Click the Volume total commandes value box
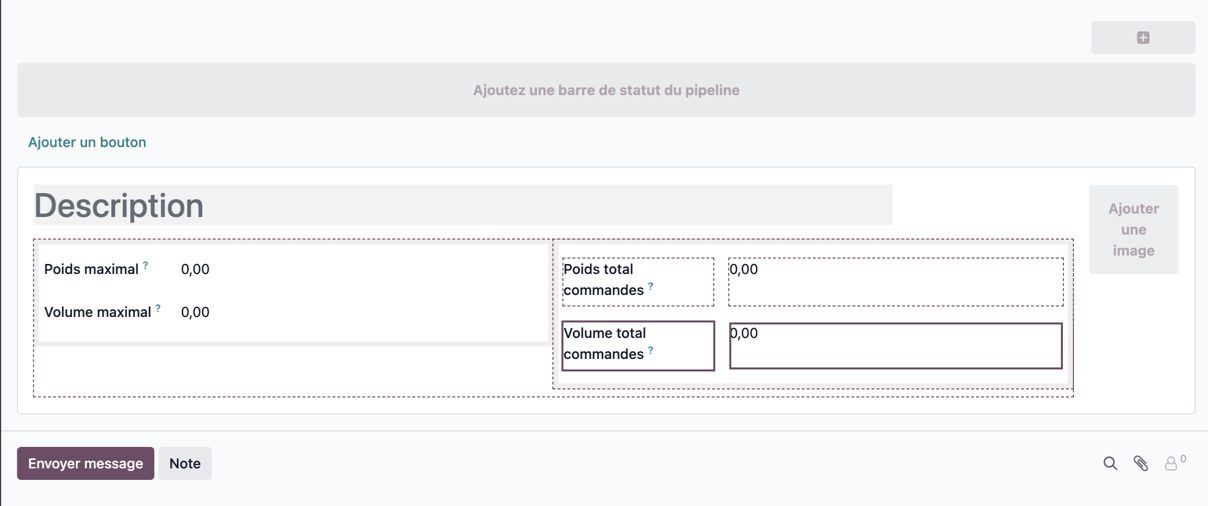 [x=896, y=345]
